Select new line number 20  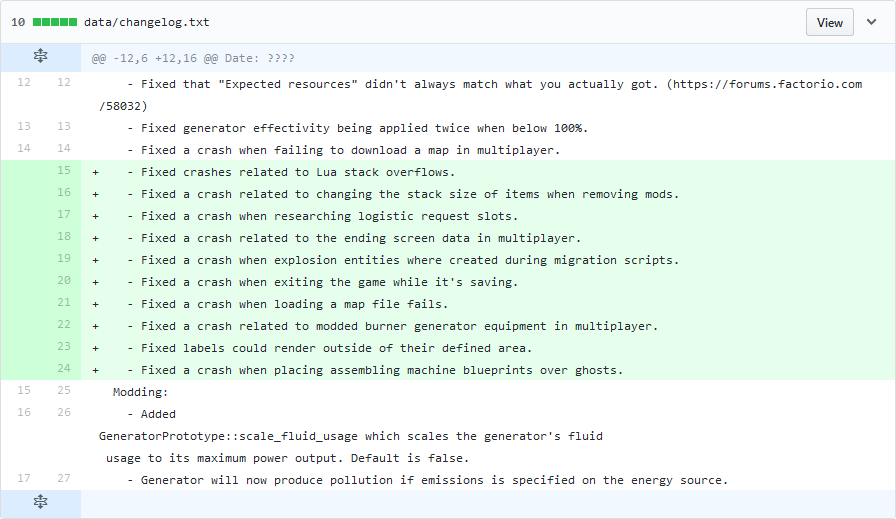pyautogui.click(x=64, y=281)
